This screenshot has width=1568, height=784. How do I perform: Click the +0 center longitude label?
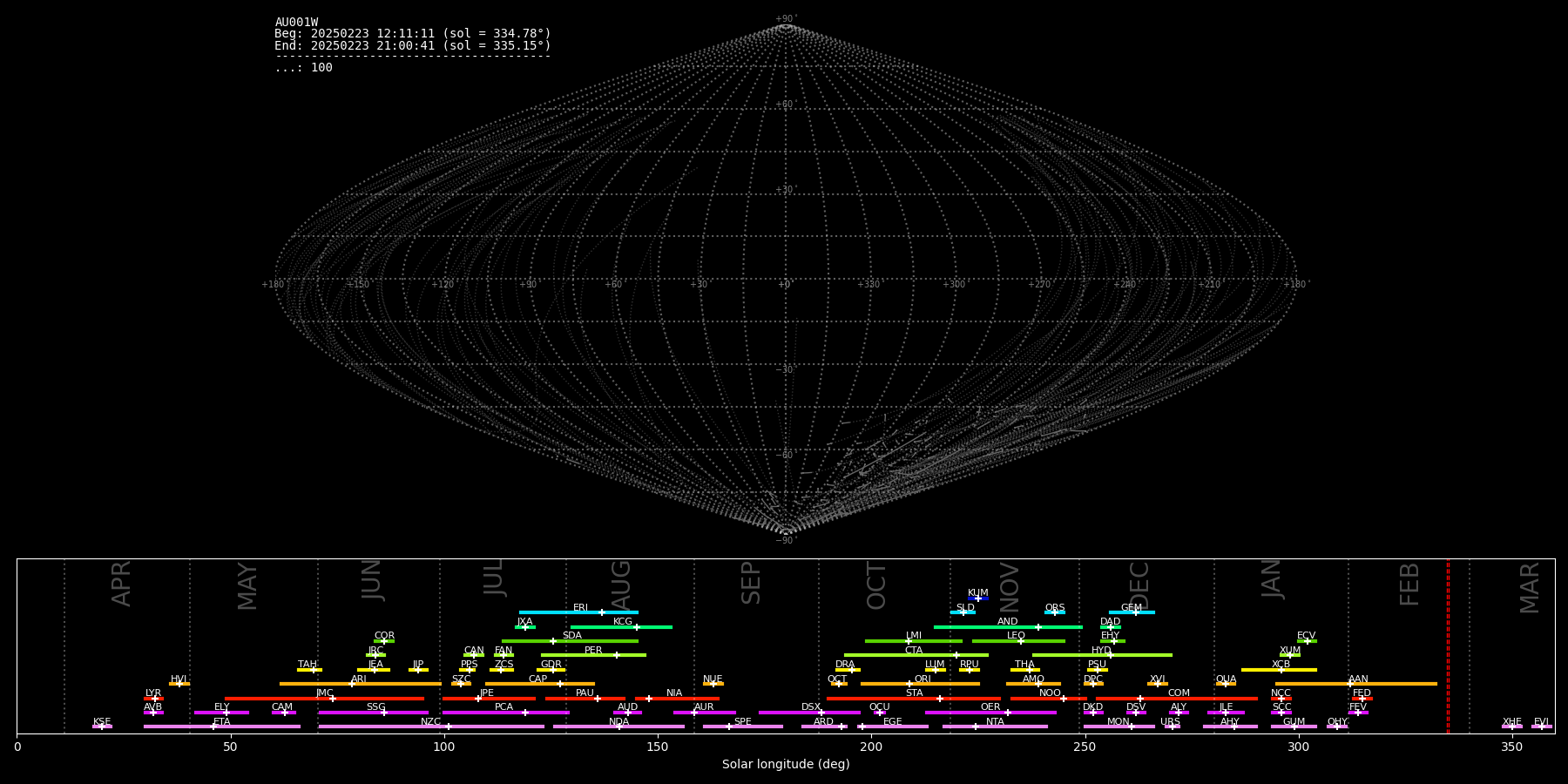coord(784,285)
